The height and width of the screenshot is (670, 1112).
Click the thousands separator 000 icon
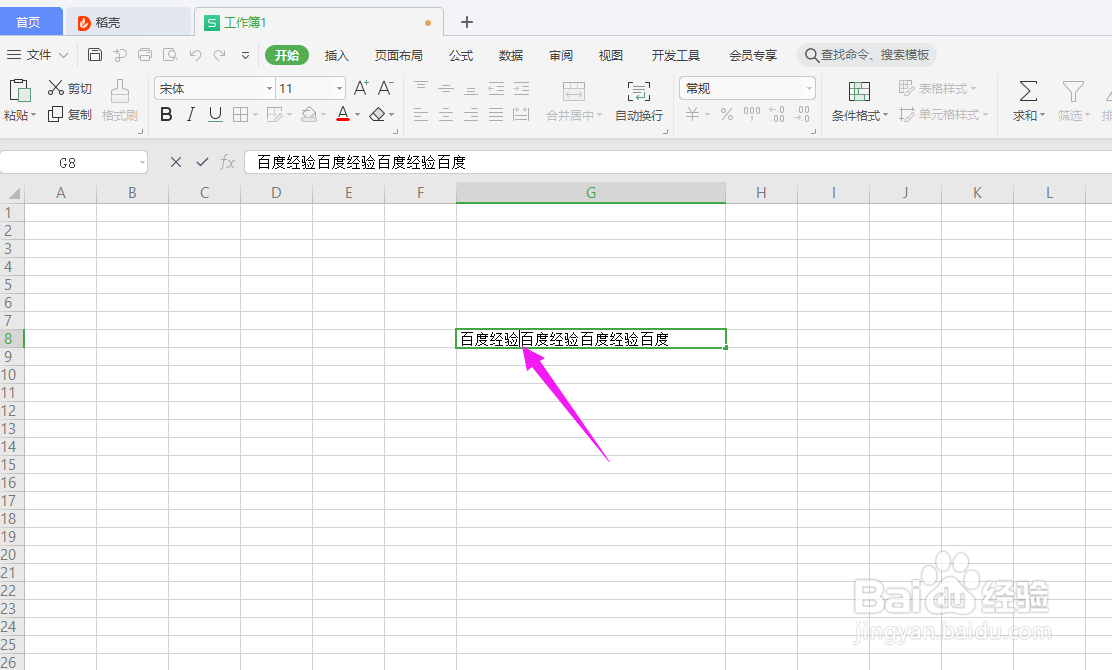tap(752, 114)
